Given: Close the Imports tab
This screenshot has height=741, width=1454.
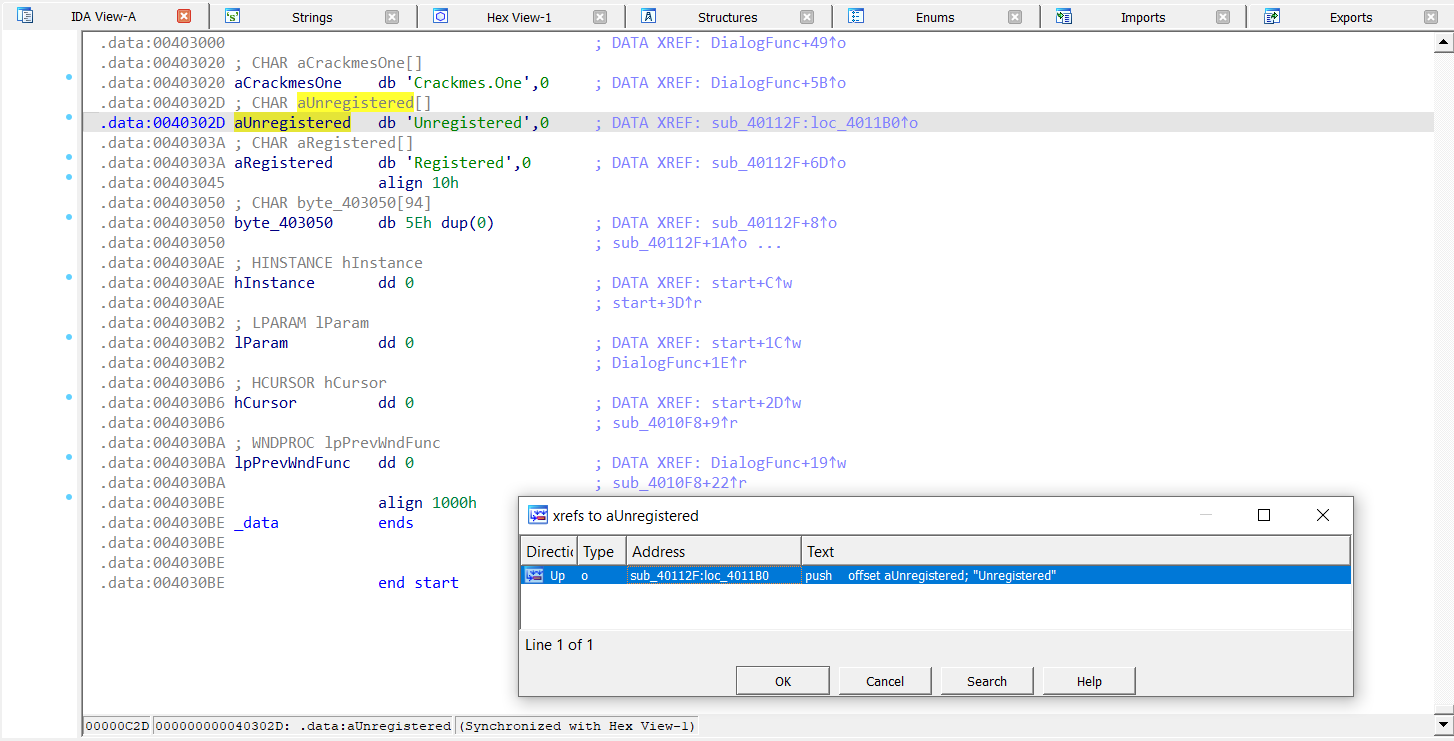Looking at the screenshot, I should click(1223, 17).
